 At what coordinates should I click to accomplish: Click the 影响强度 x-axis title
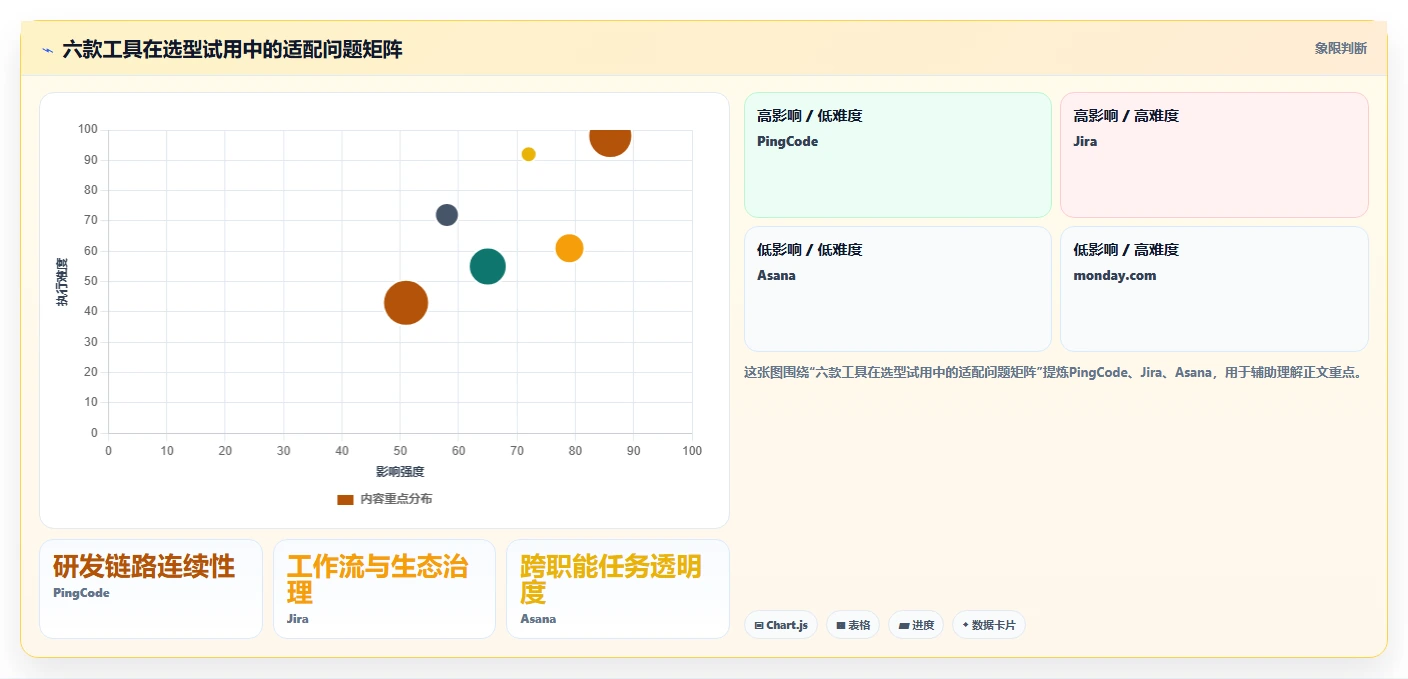tap(400, 472)
